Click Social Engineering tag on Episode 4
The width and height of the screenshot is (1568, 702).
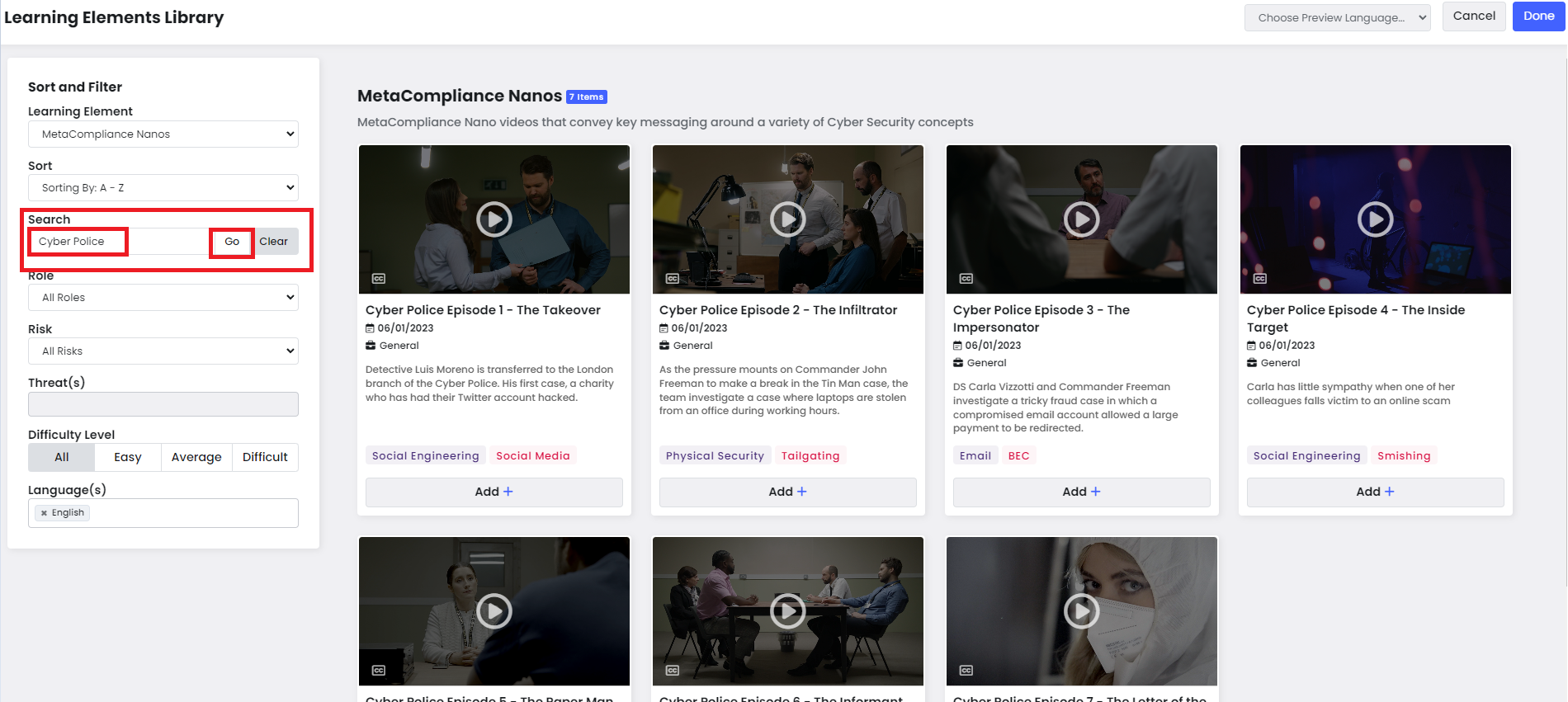pos(1307,456)
